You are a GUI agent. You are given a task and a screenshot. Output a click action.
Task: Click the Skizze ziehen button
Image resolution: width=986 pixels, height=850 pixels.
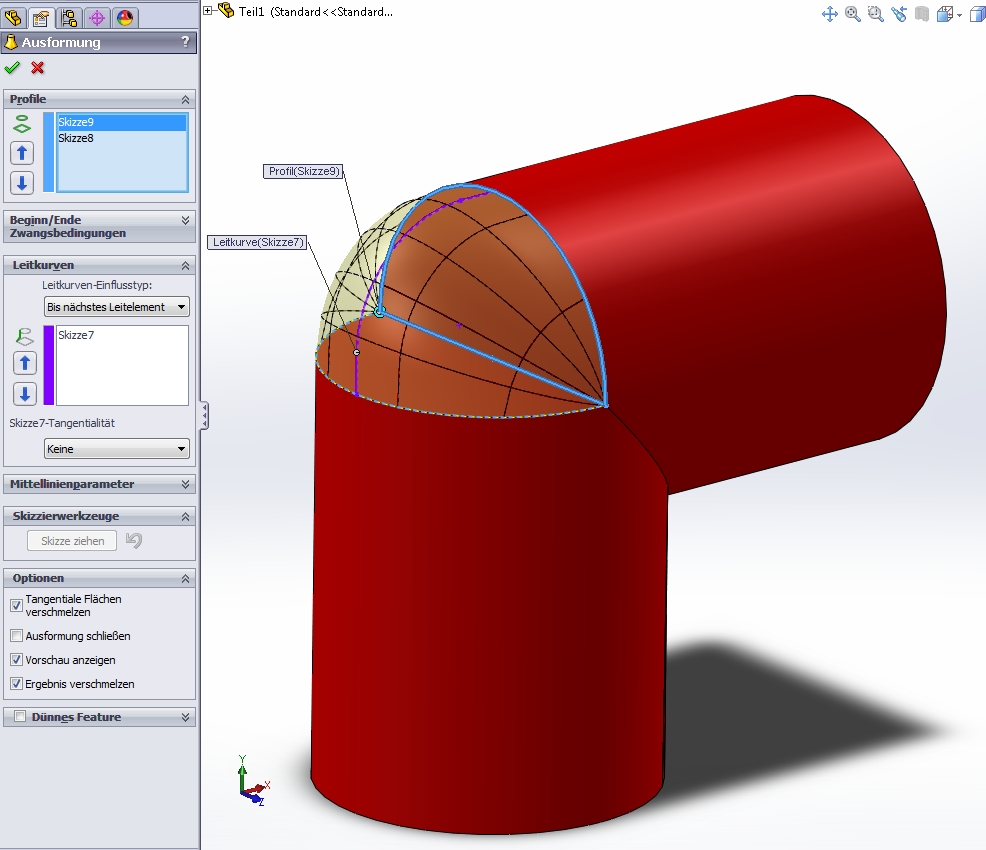pyautogui.click(x=72, y=541)
